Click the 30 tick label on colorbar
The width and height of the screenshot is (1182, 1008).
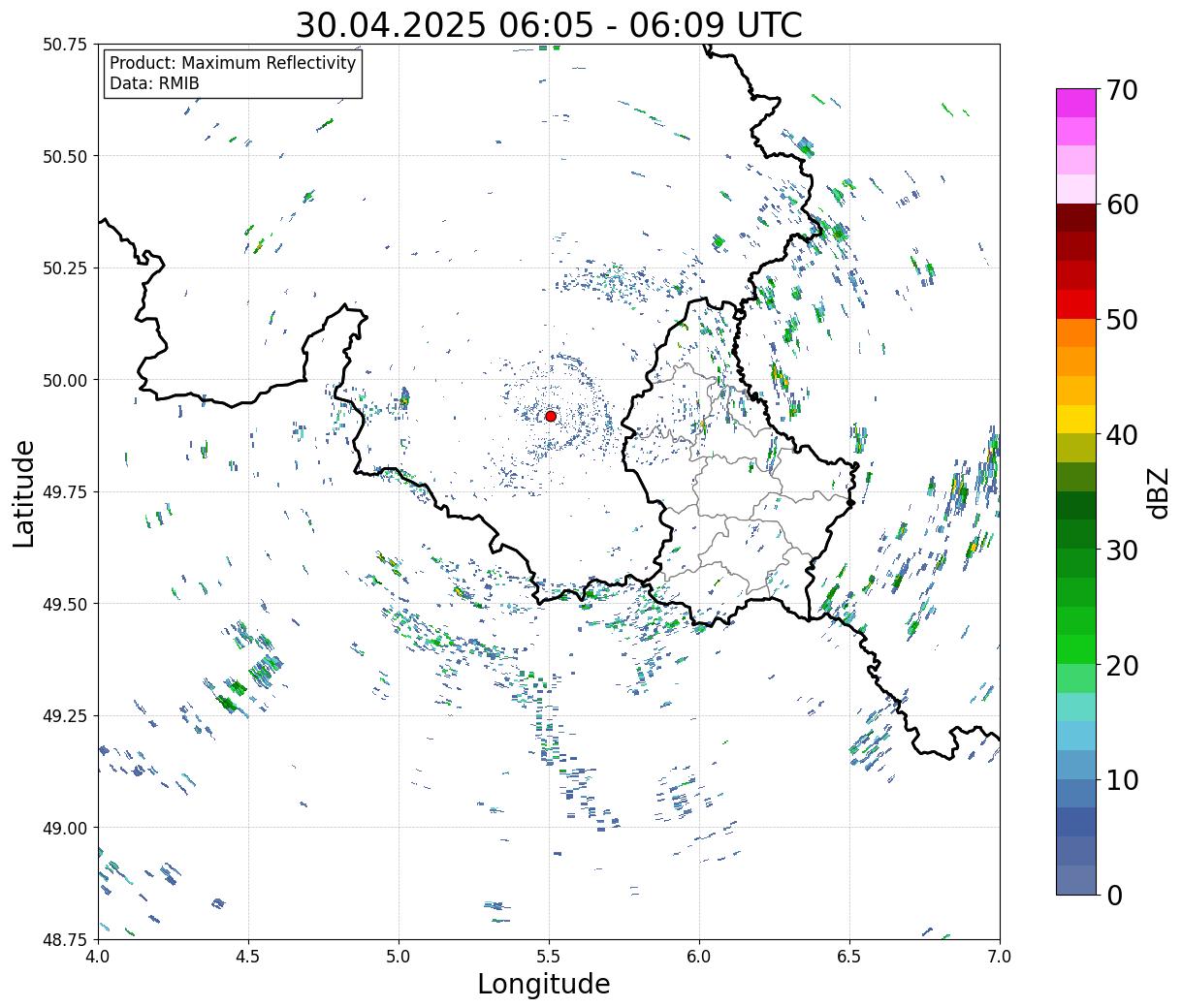(x=1121, y=550)
